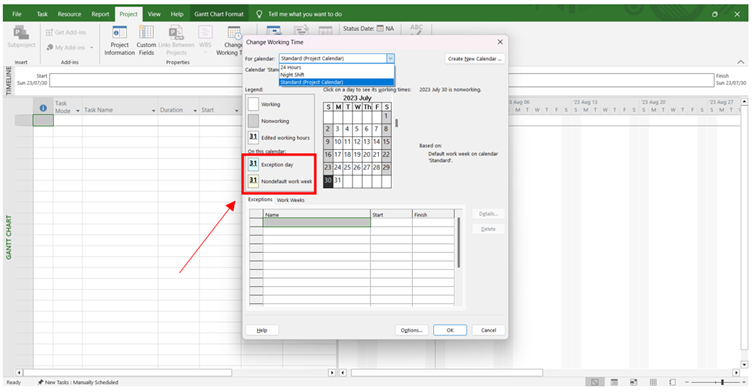Click the exceptions table vertical scrollbar
Viewport: 752px width, 392px height.
click(x=459, y=243)
